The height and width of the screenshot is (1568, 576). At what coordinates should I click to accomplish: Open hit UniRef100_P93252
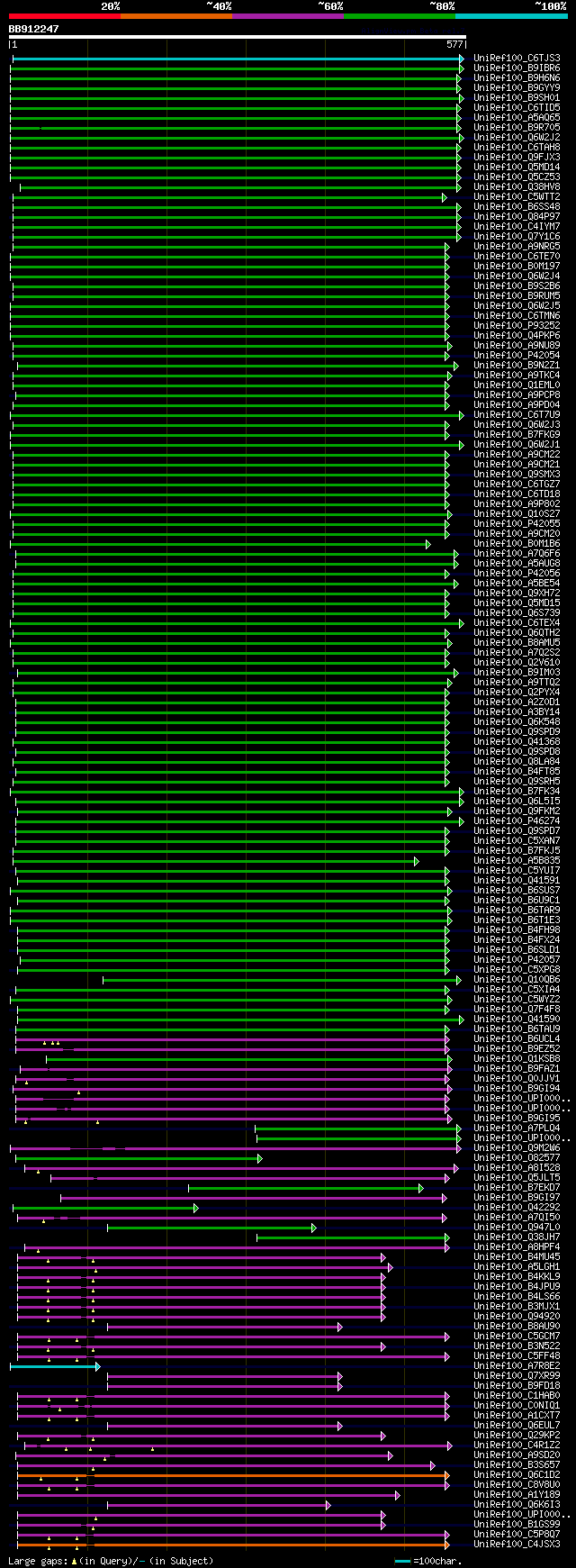coord(517,326)
